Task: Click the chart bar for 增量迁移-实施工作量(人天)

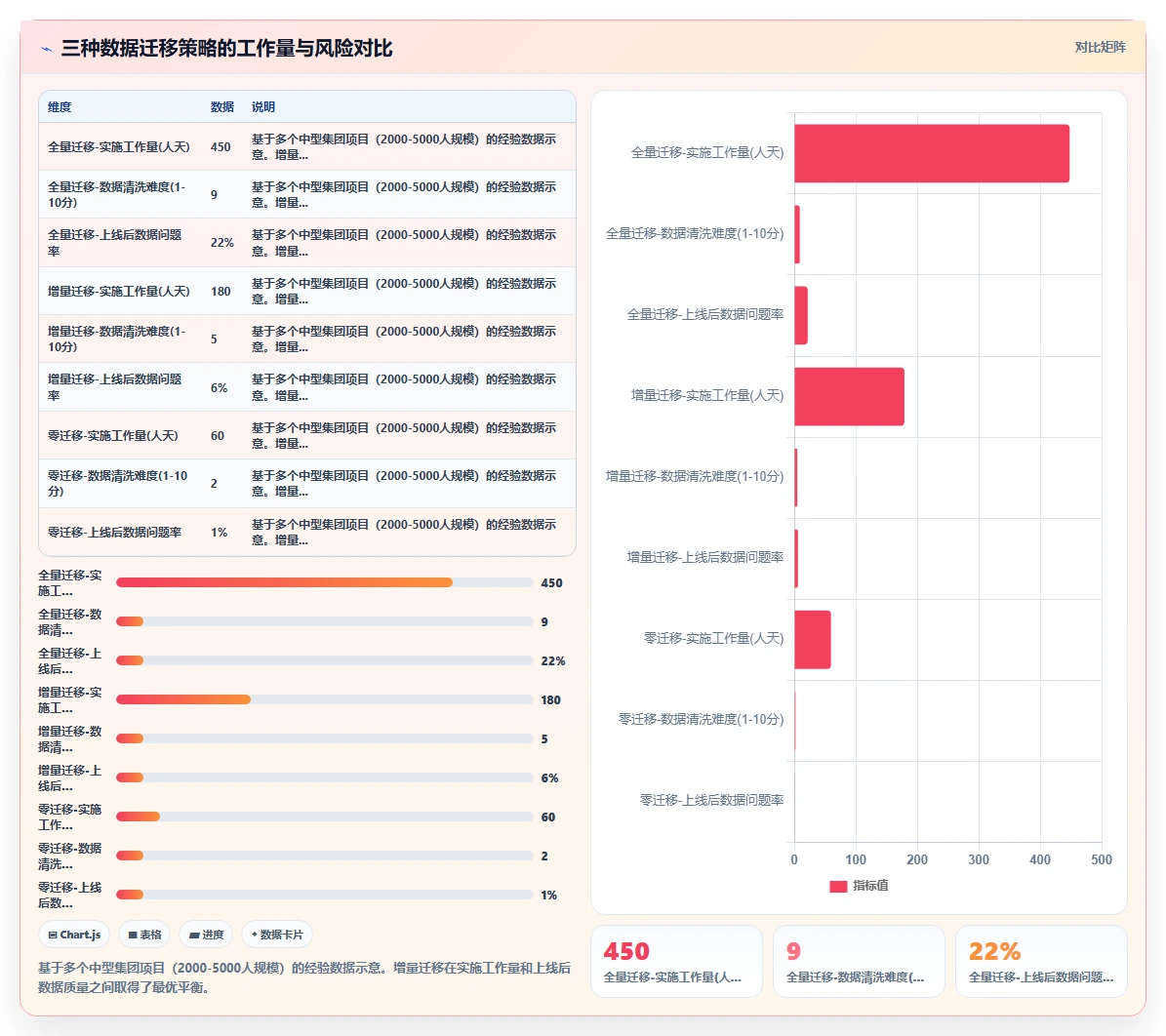Action: point(849,396)
